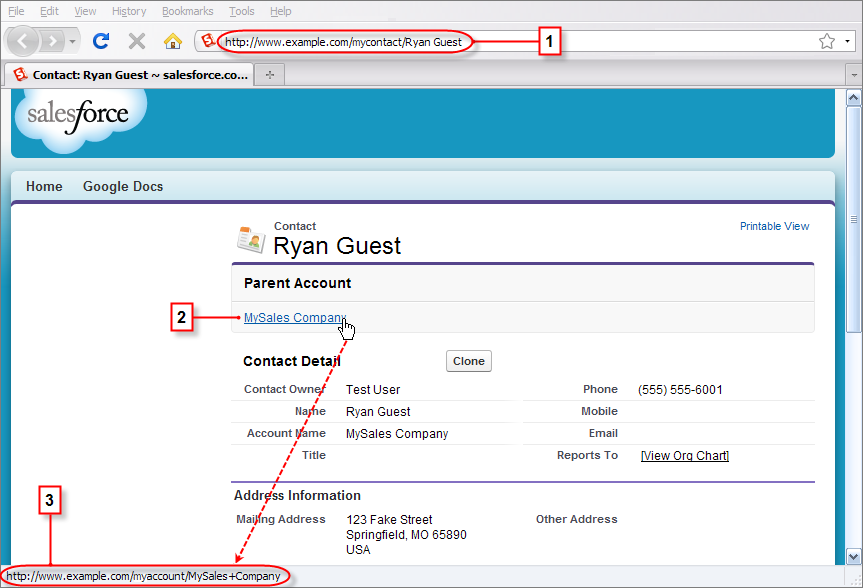Click the favicon on the Contact: Ryan Guest tab
Viewport: 863px width, 588px height.
[20, 74]
